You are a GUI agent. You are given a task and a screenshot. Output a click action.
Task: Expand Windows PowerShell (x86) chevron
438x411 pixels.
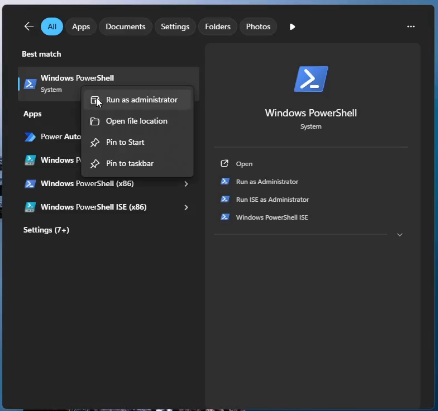pos(186,184)
